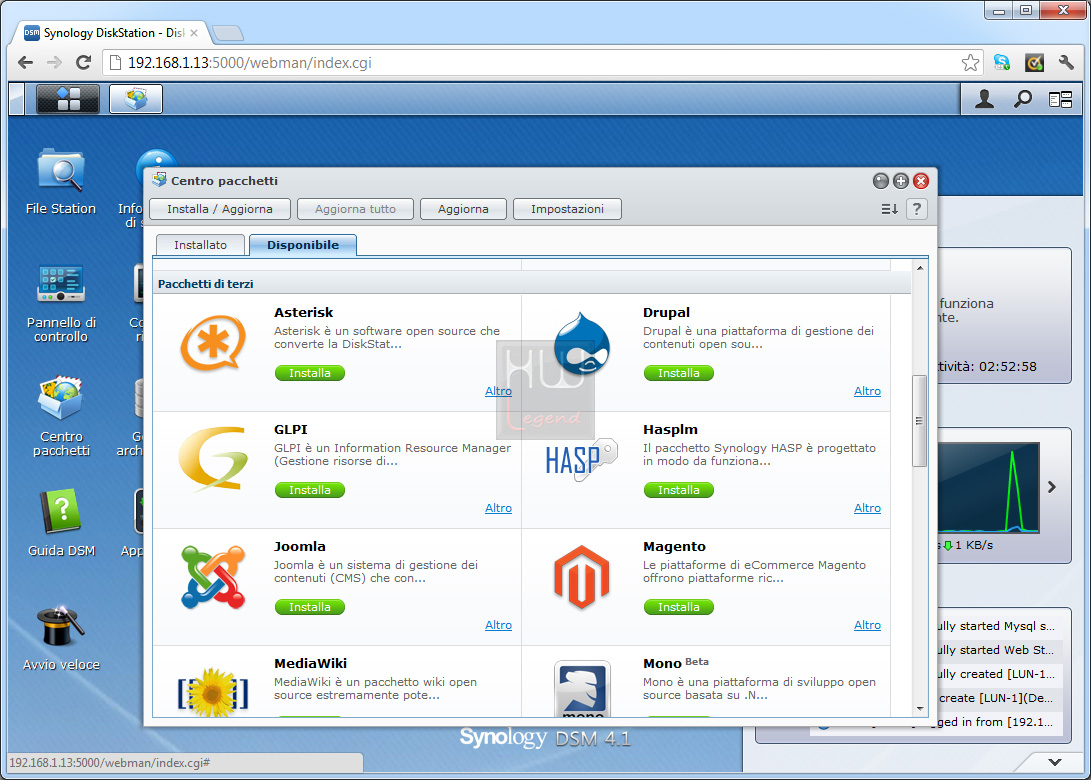Bookmark this page with star icon

[x=970, y=63]
